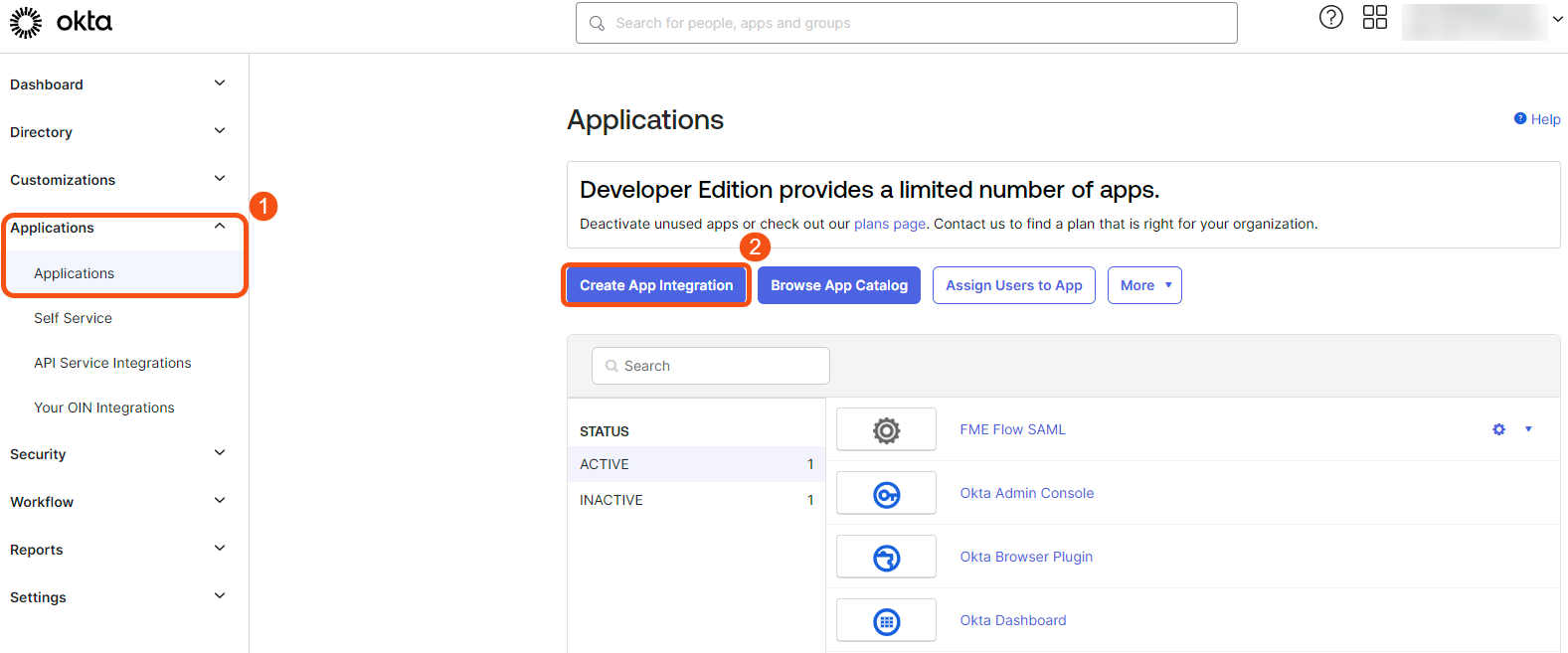Select Applications sub-item in sidebar

tap(74, 273)
